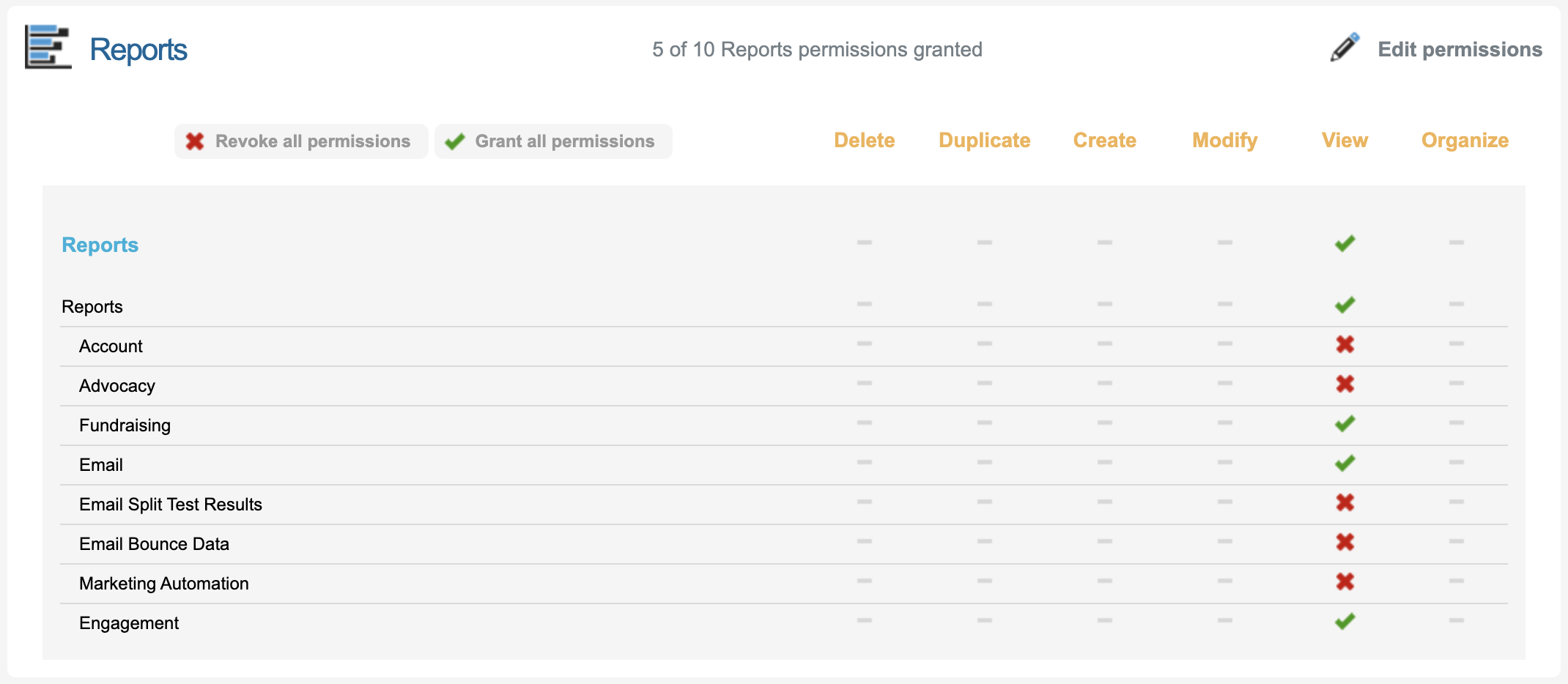Viewport: 1568px width, 684px height.
Task: Open the Edit permissions link
Action: [1460, 49]
